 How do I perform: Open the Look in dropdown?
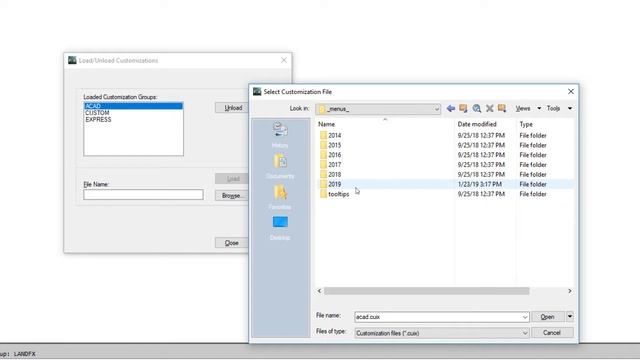378,109
